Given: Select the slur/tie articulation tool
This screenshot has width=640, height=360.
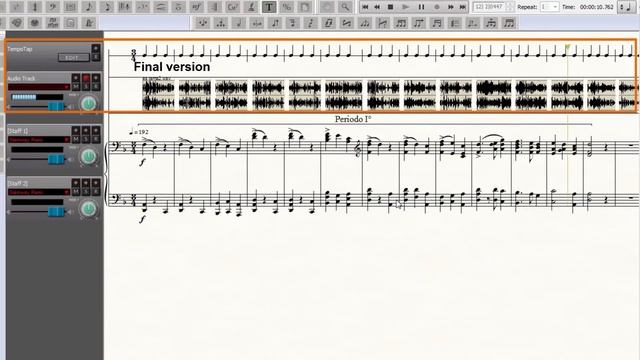Looking at the screenshot, I should [160, 7].
